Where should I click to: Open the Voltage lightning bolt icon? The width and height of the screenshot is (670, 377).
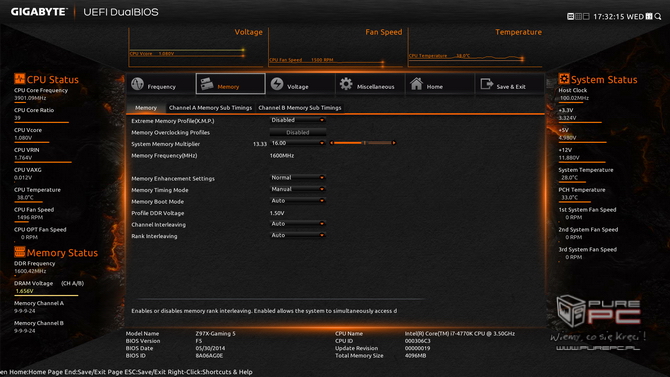pyautogui.click(x=277, y=84)
